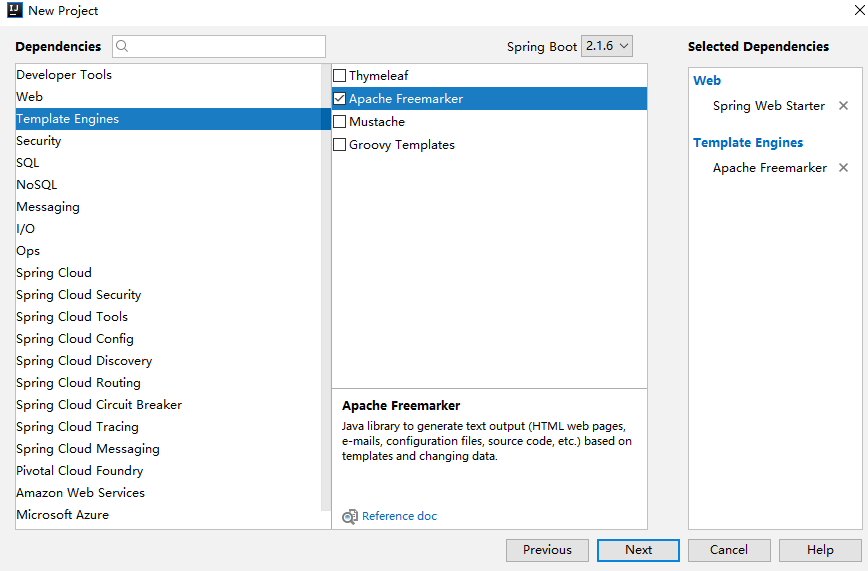
Task: Click the category list vertical scrollbar
Action: click(x=325, y=300)
